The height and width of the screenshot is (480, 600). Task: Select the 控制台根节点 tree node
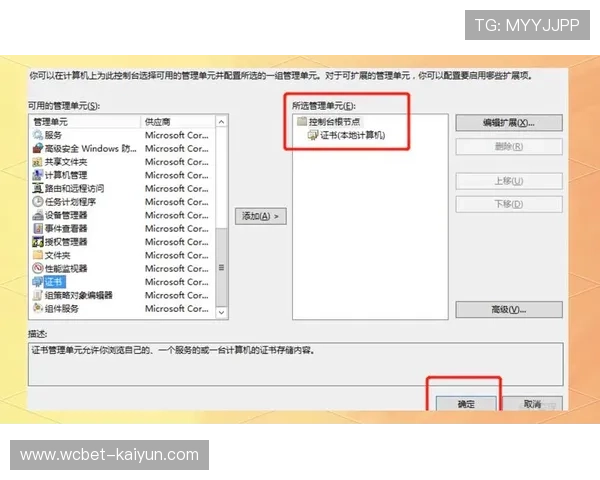[334, 122]
